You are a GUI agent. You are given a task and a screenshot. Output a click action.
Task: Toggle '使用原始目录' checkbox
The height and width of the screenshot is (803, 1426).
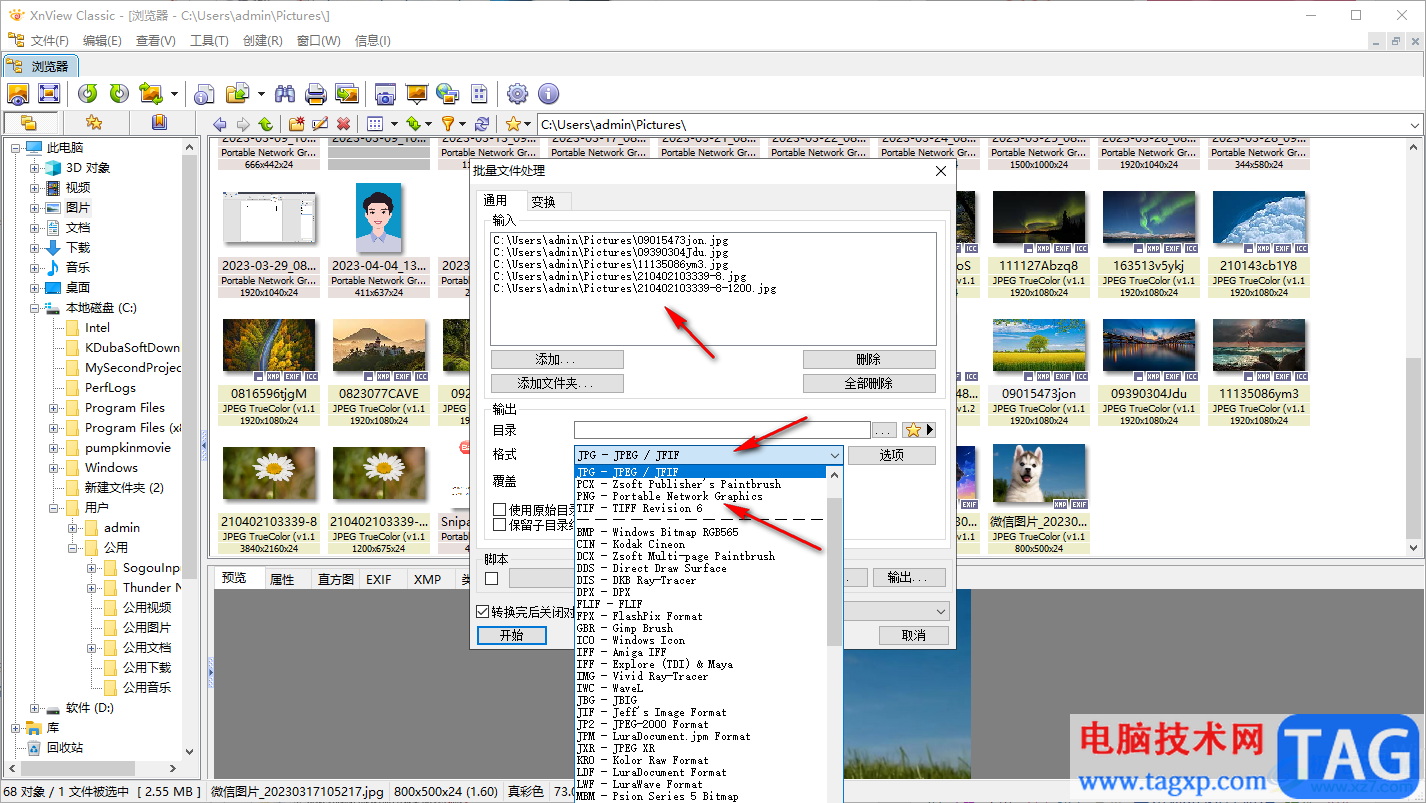tap(499, 510)
